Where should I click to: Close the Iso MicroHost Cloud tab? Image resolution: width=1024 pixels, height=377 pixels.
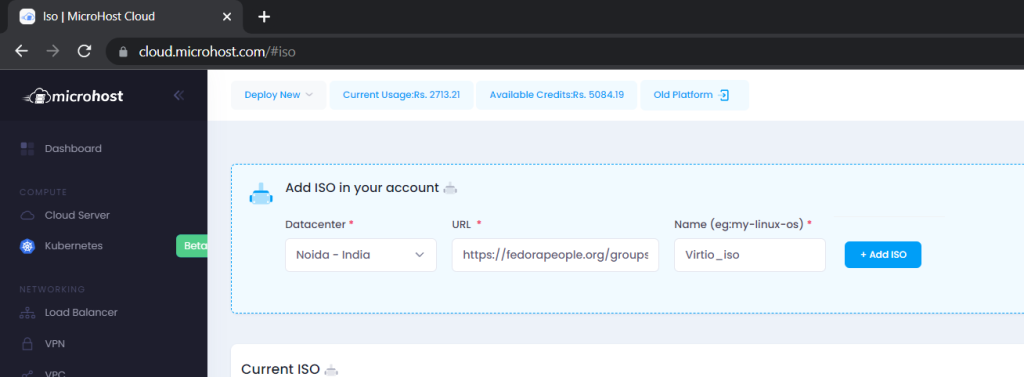tap(227, 16)
